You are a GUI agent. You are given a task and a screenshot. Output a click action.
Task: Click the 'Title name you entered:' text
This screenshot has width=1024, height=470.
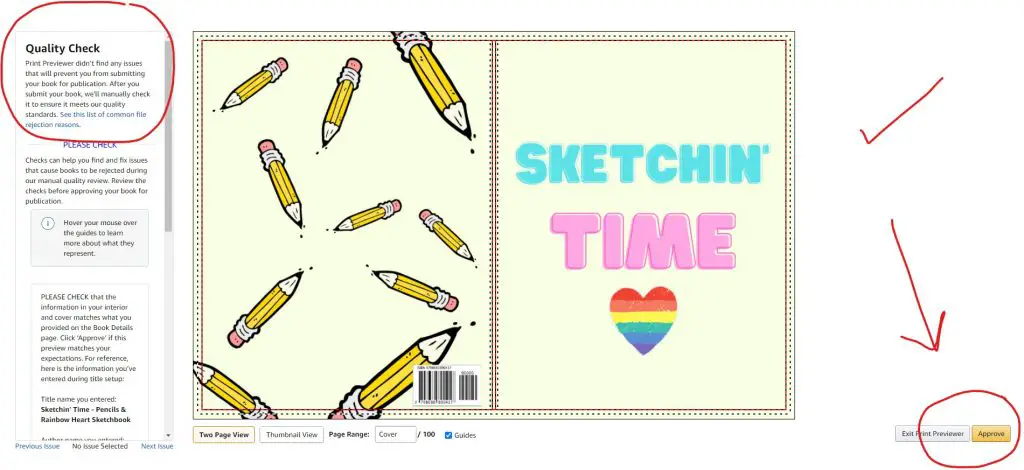click(77, 400)
